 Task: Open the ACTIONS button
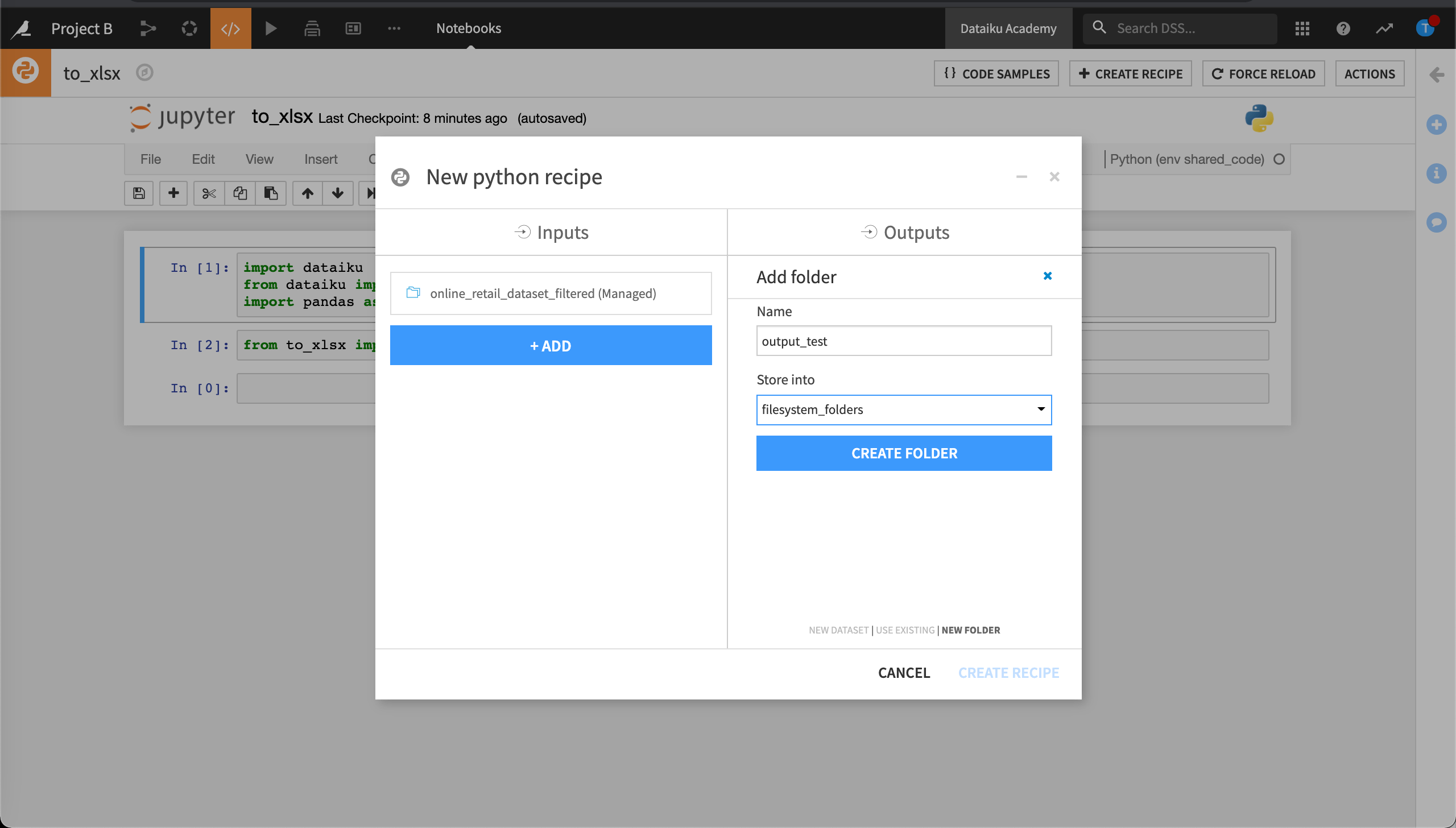(1370, 74)
